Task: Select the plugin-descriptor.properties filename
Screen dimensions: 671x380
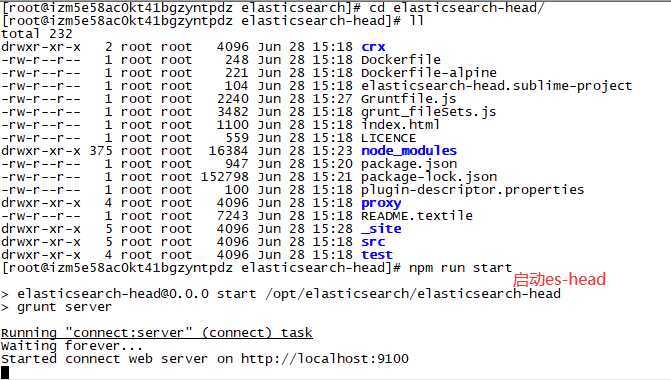Action: pyautogui.click(x=472, y=190)
